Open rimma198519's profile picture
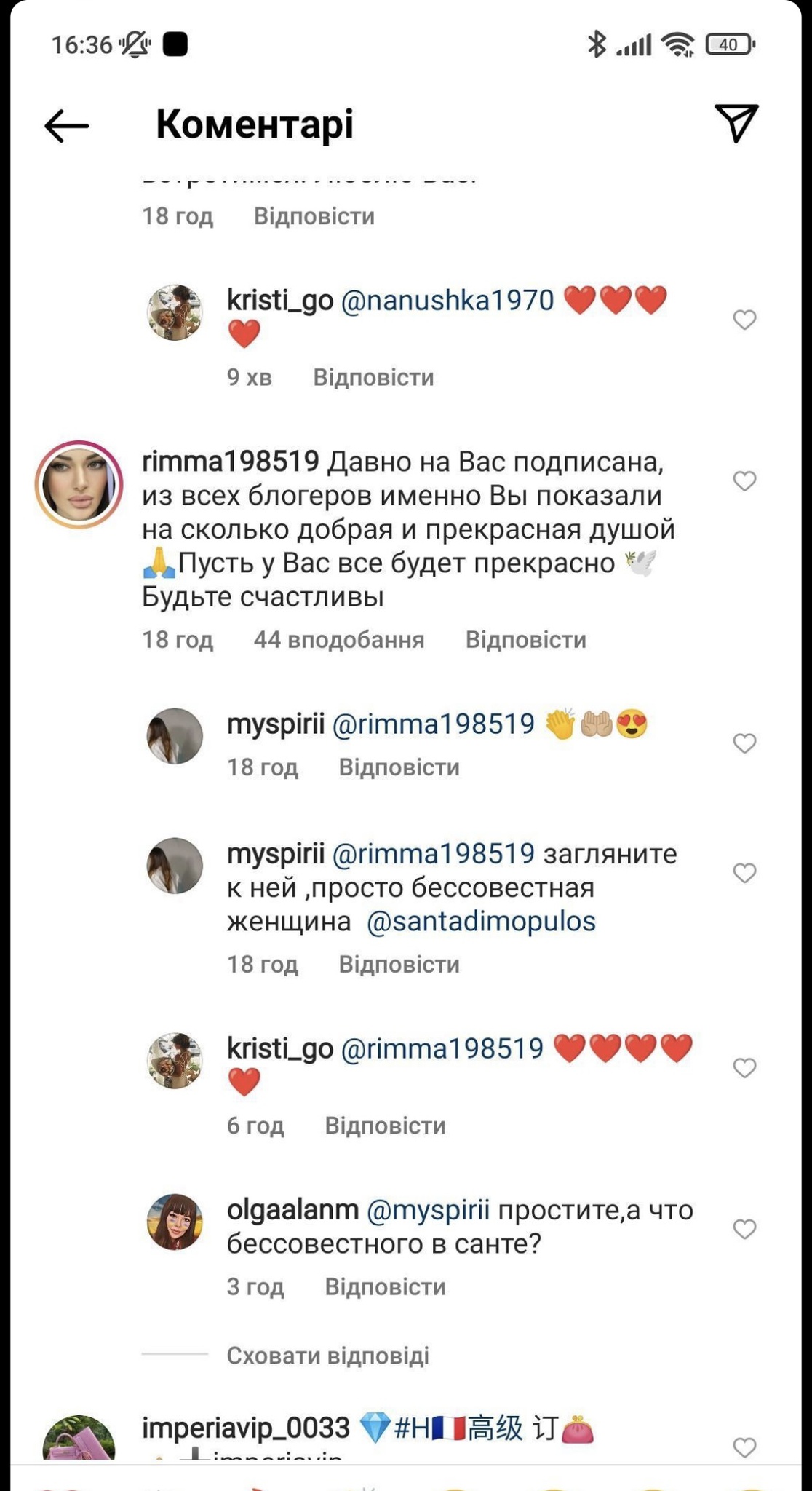Image resolution: width=812 pixels, height=1491 pixels. (x=79, y=484)
